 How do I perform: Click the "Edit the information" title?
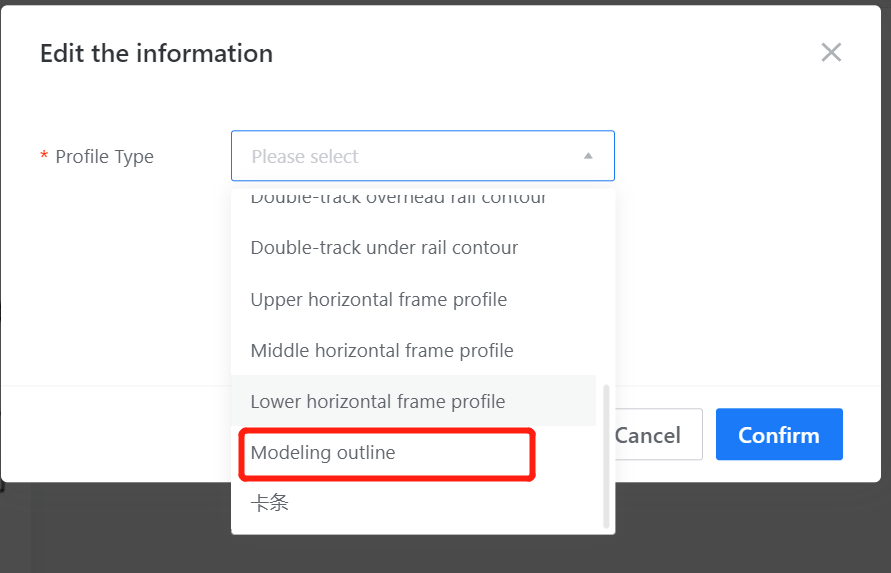click(156, 53)
